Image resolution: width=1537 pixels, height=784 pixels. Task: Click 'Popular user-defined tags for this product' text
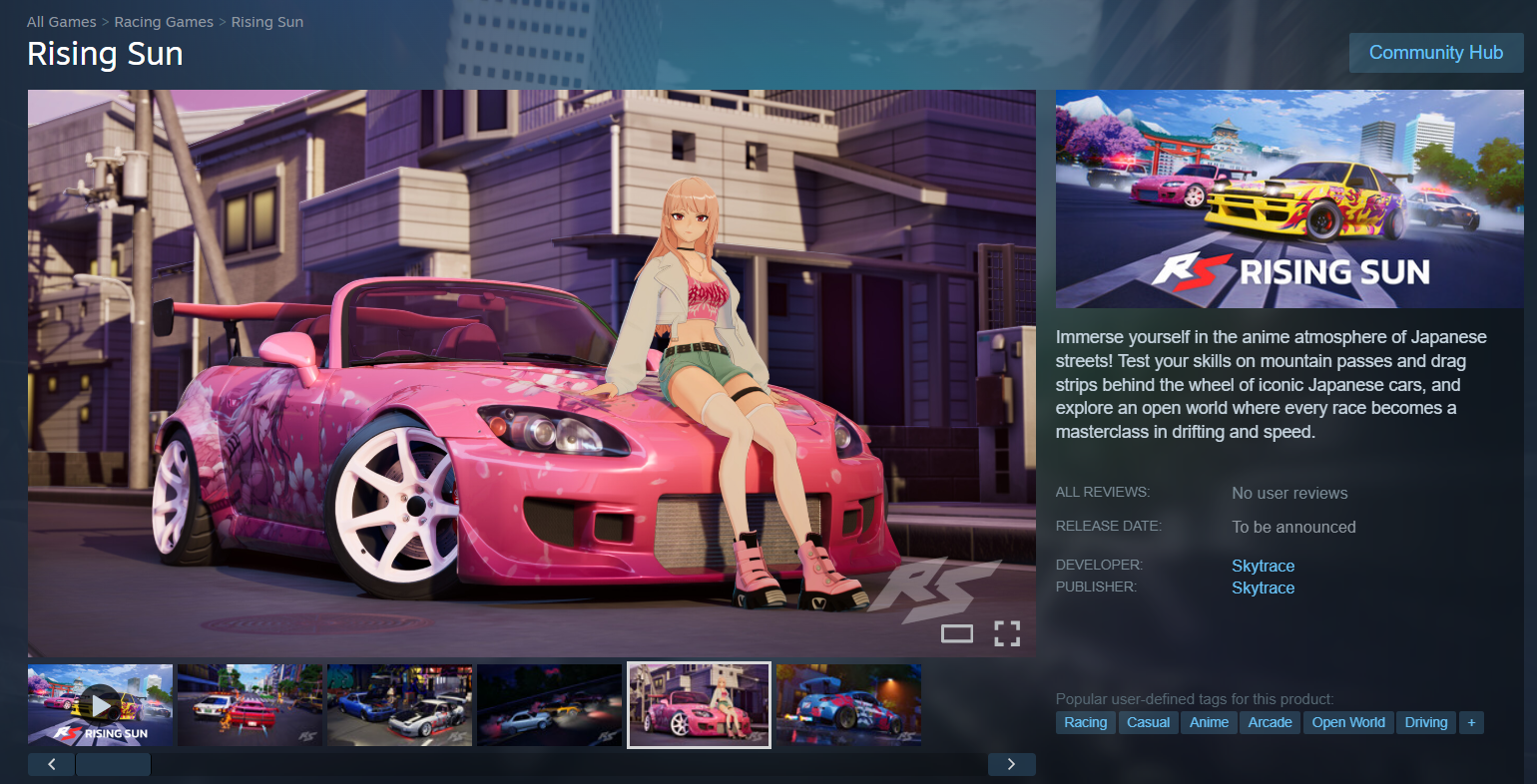1195,699
